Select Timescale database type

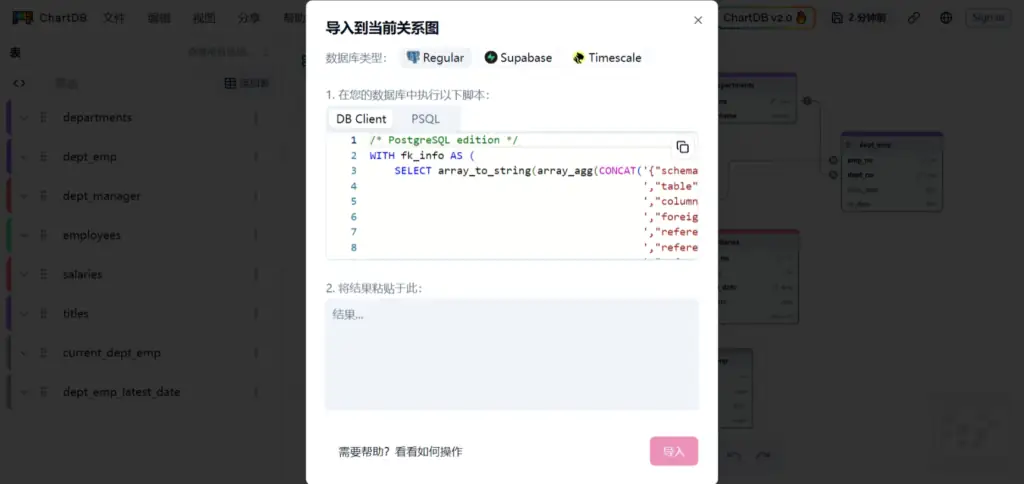click(x=607, y=57)
